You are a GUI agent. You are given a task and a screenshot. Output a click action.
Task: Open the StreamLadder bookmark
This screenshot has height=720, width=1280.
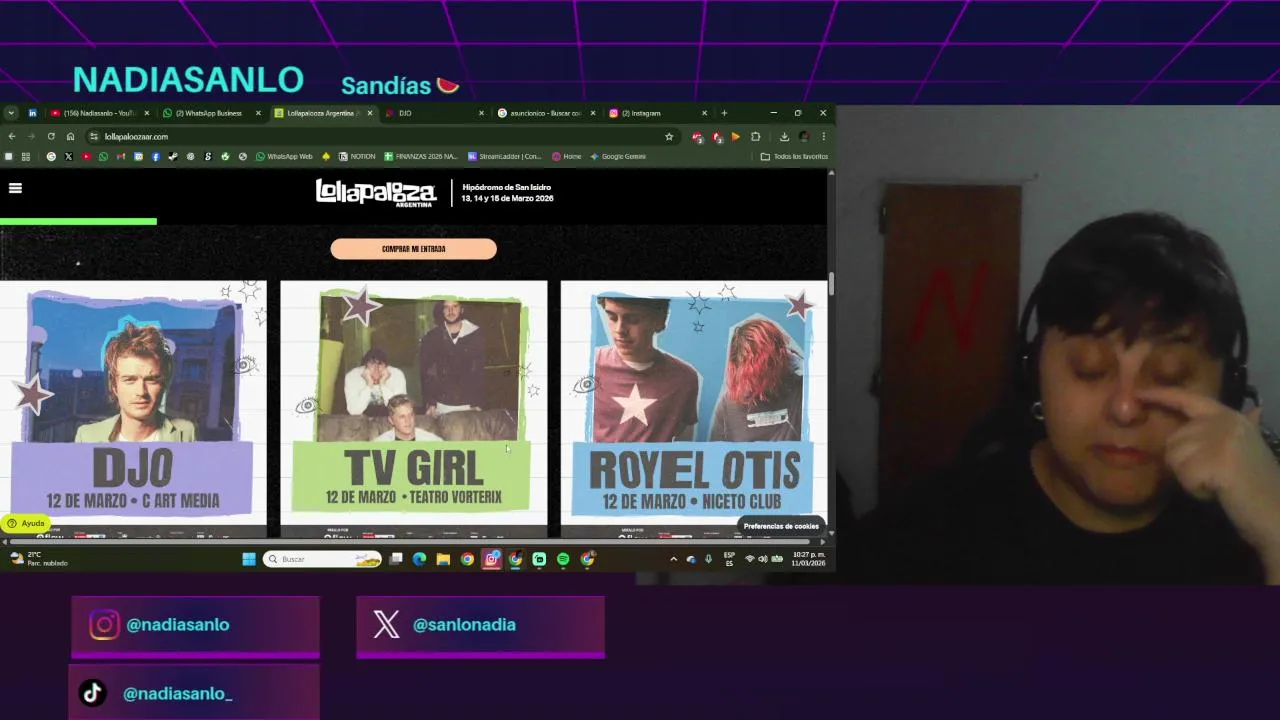[x=505, y=156]
